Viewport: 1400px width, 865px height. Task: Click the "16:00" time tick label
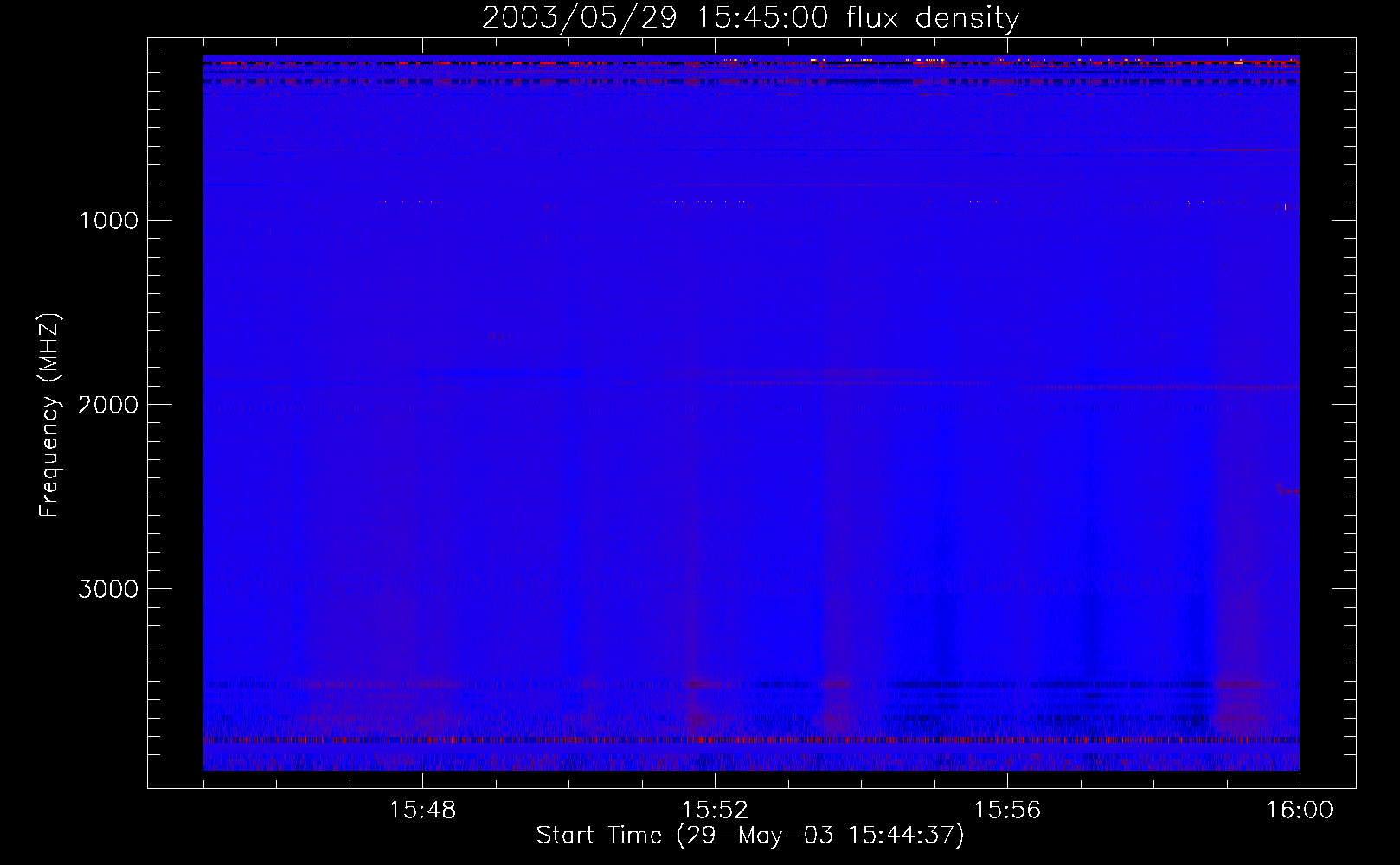click(1300, 811)
